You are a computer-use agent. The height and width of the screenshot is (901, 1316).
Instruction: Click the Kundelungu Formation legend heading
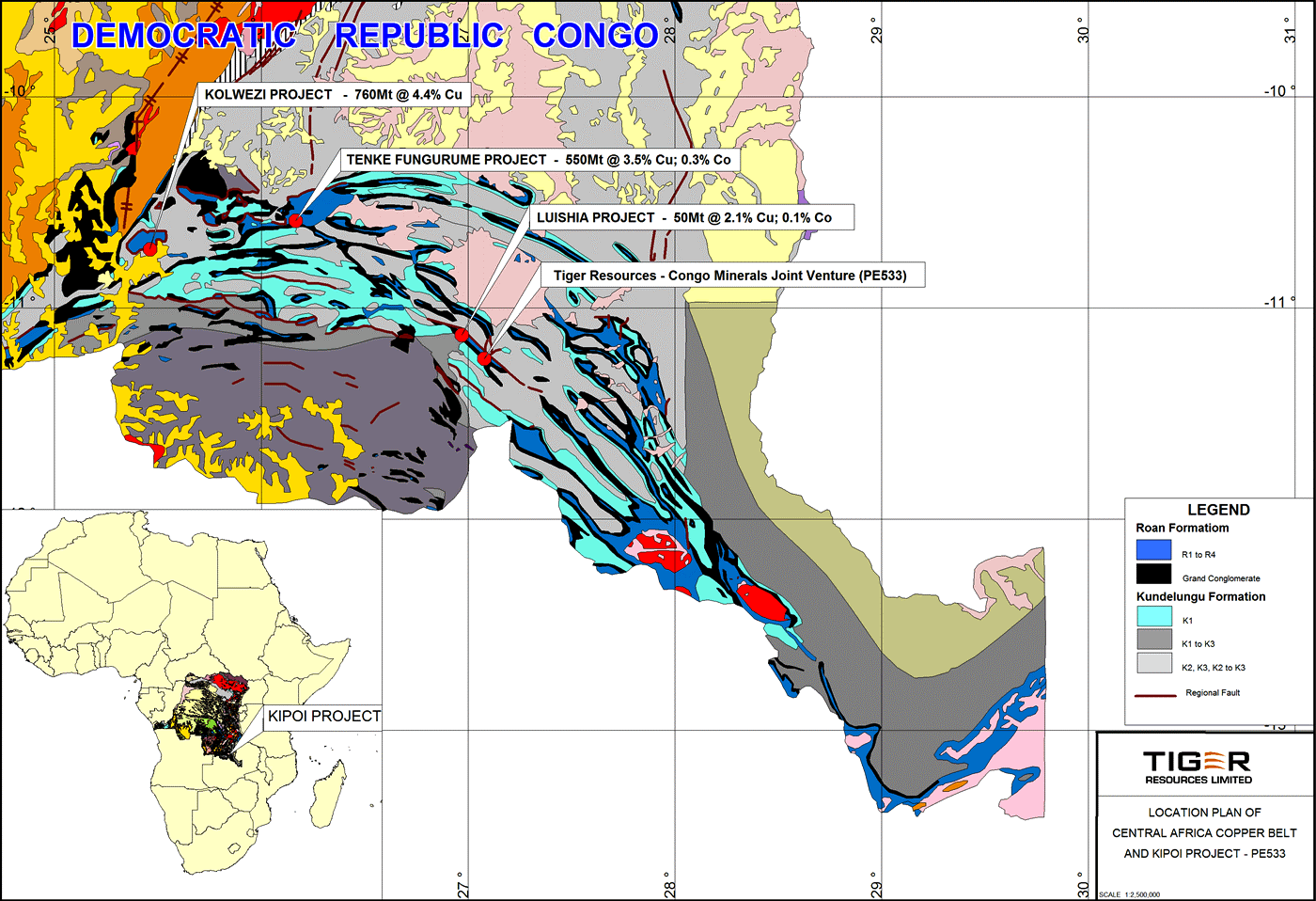(1201, 597)
